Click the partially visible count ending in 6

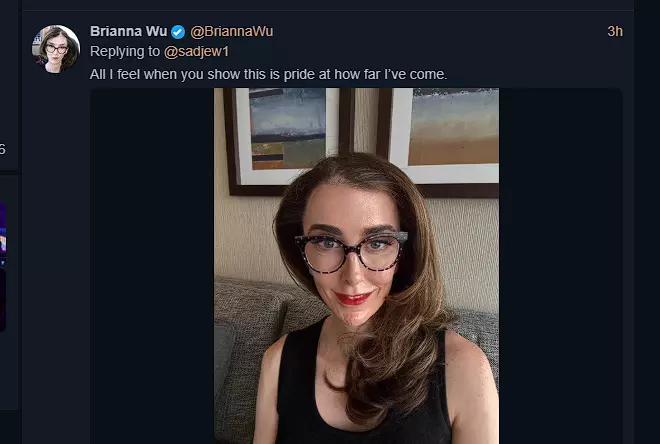point(3,149)
